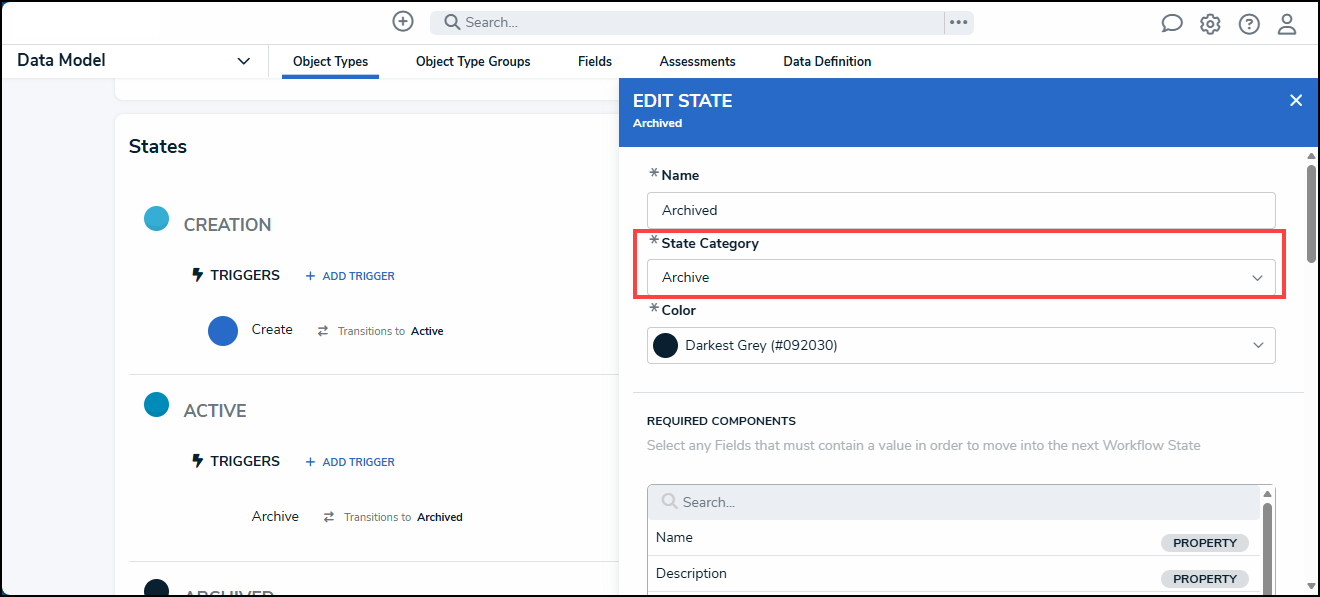1320x597 pixels.
Task: Open the settings gear icon
Action: tap(1210, 24)
